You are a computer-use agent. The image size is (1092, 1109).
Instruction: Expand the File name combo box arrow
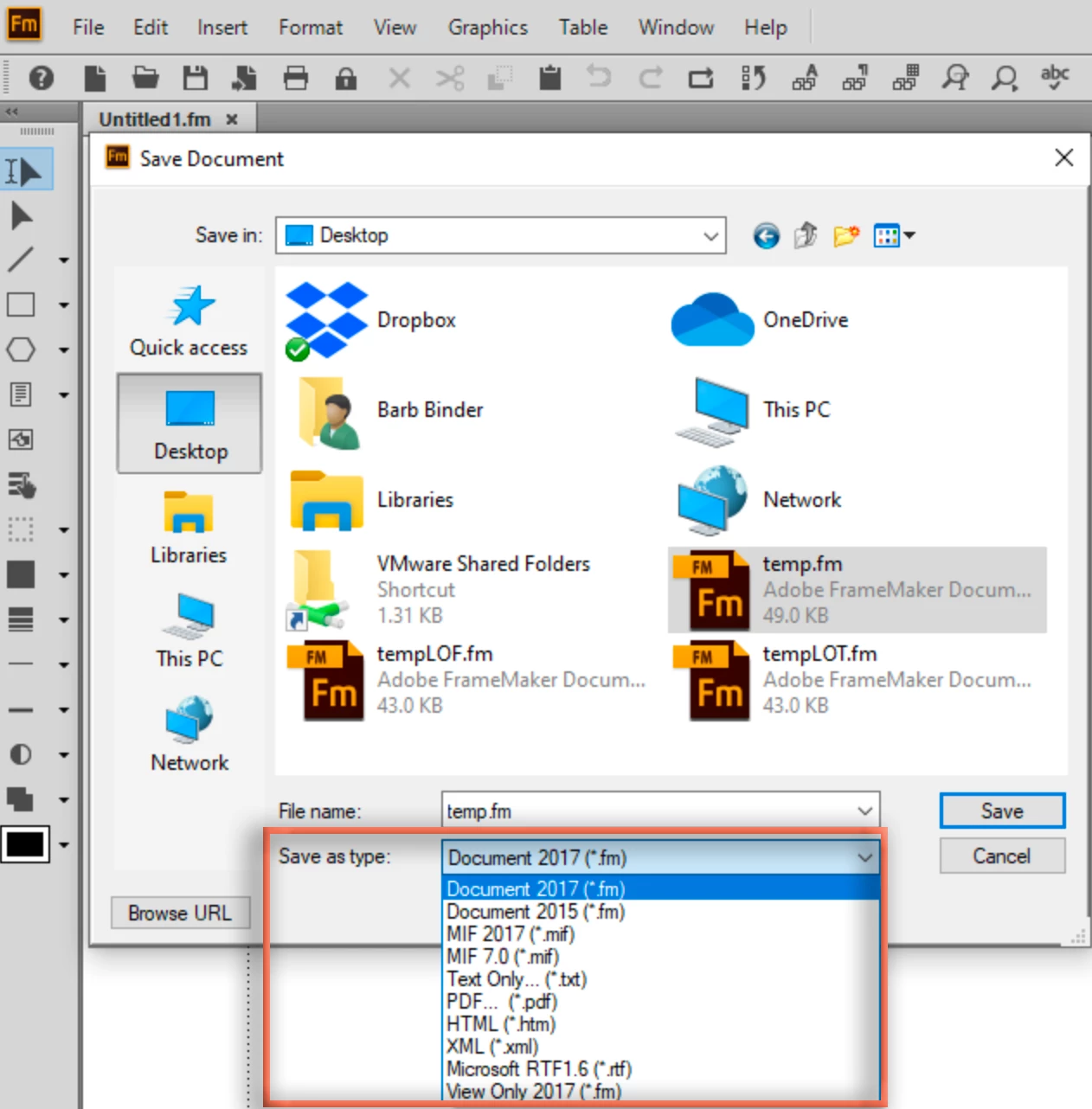coord(864,811)
